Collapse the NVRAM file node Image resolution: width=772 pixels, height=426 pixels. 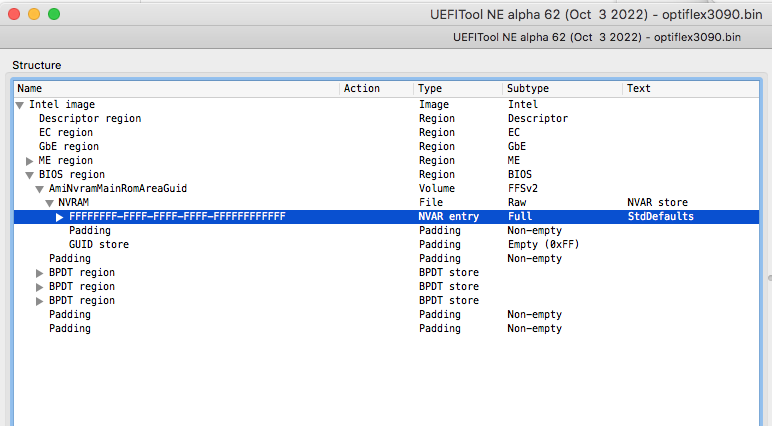[x=50, y=202]
